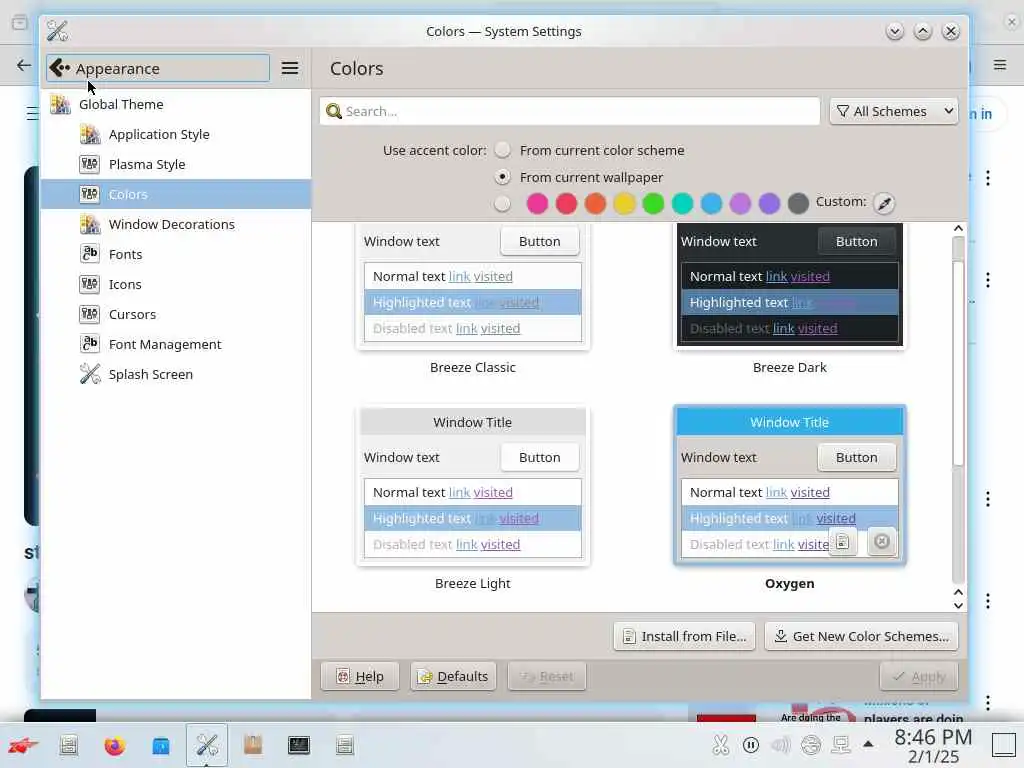Choose the pink accent color
1024x768 pixels.
[537, 203]
